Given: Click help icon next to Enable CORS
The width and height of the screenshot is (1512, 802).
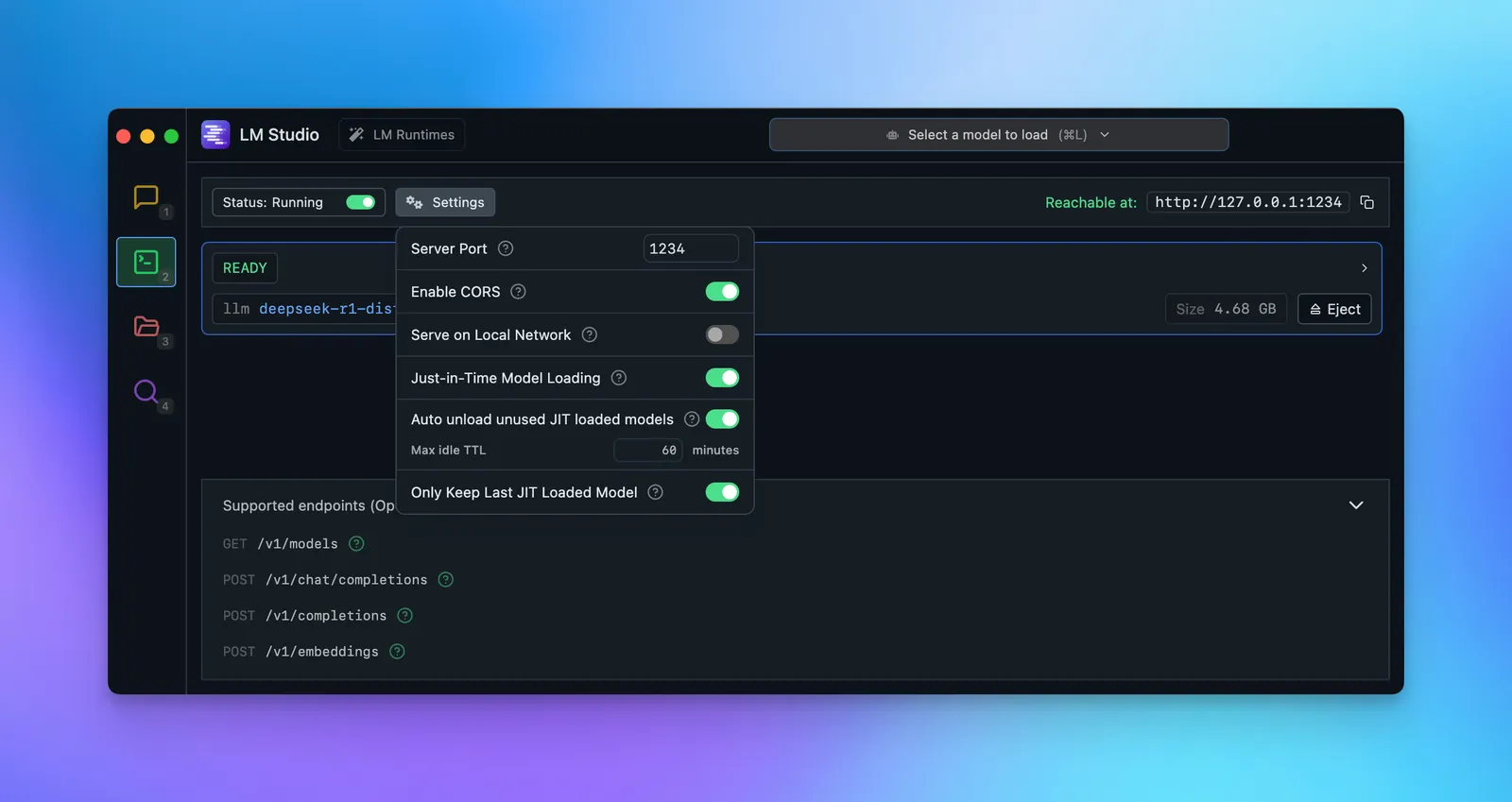Looking at the screenshot, I should [x=518, y=292].
